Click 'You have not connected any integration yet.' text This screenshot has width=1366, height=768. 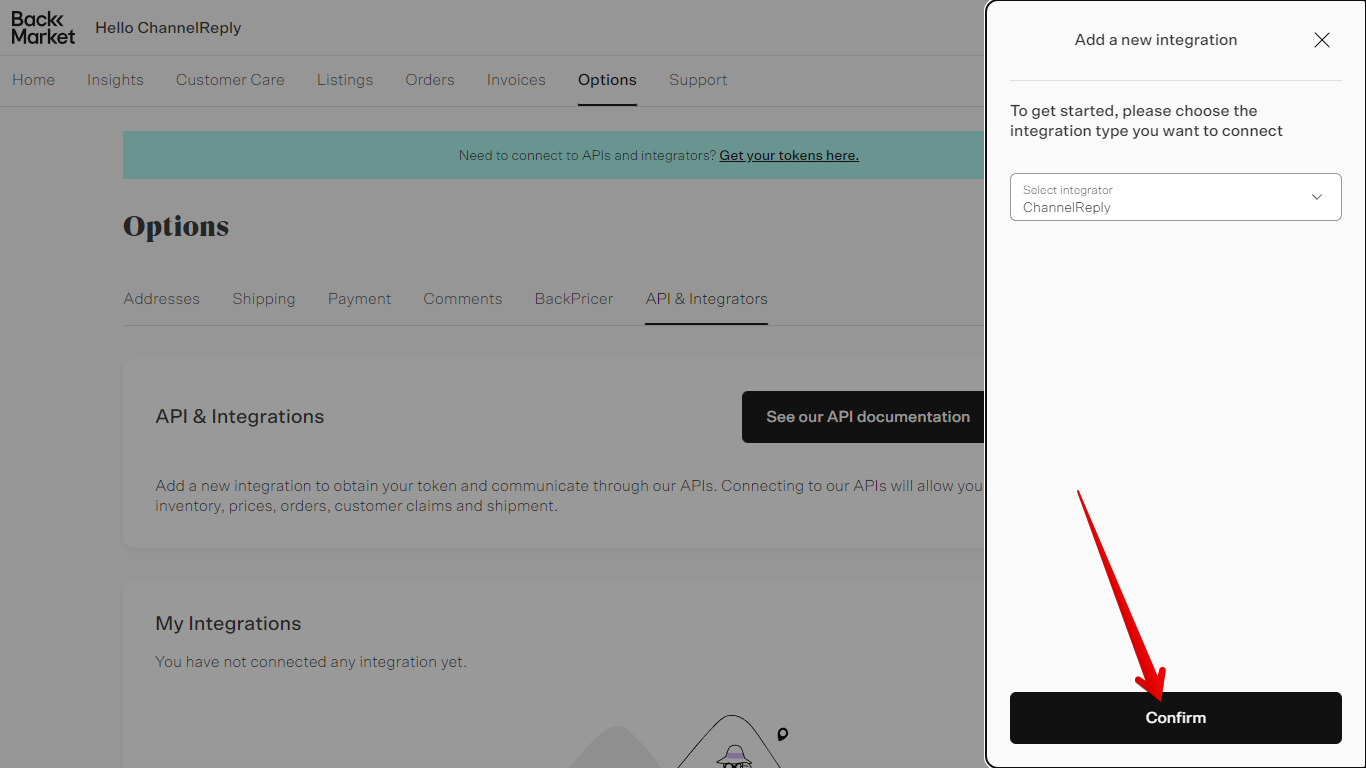[x=311, y=662]
